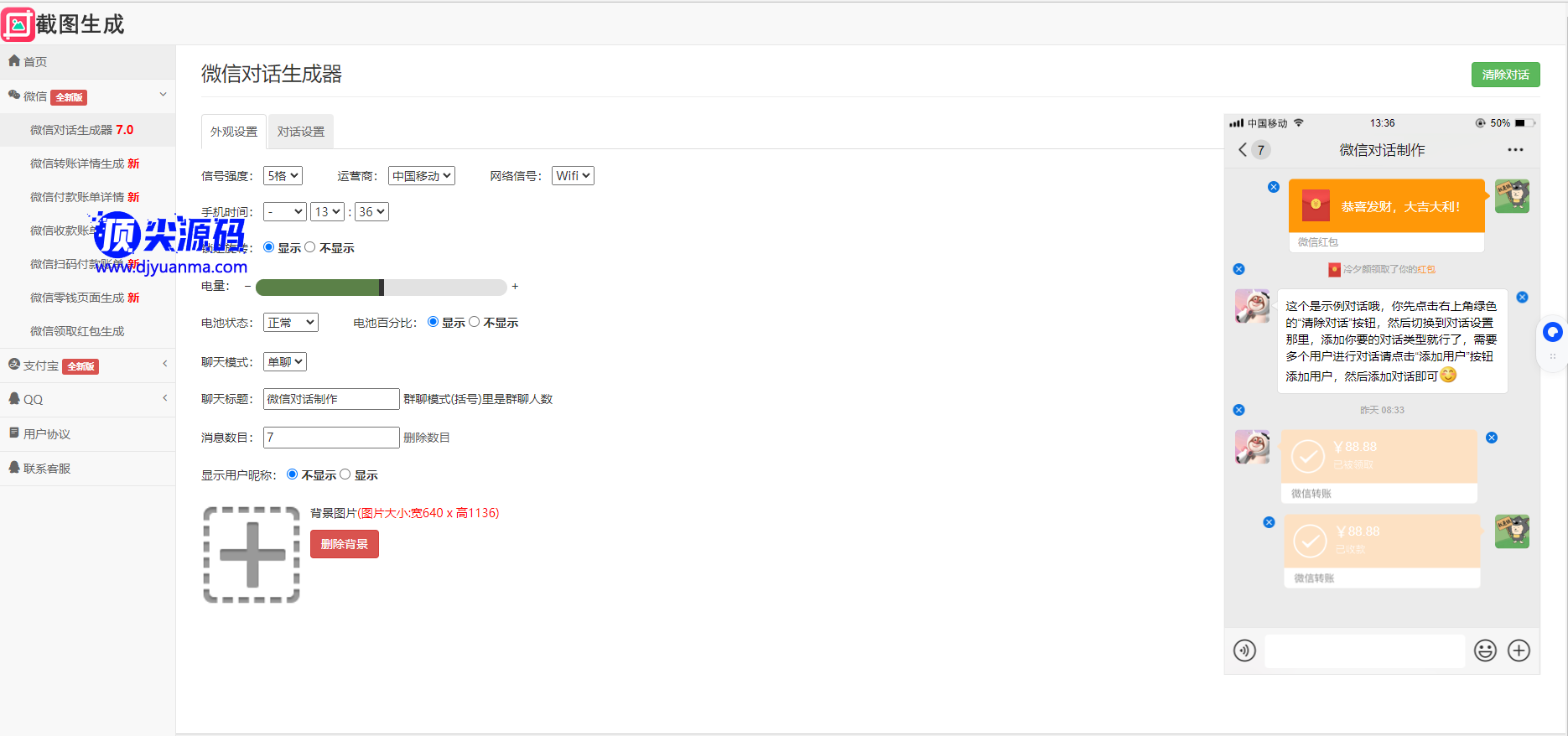
Task: Click the add background image plus box
Action: 252,554
